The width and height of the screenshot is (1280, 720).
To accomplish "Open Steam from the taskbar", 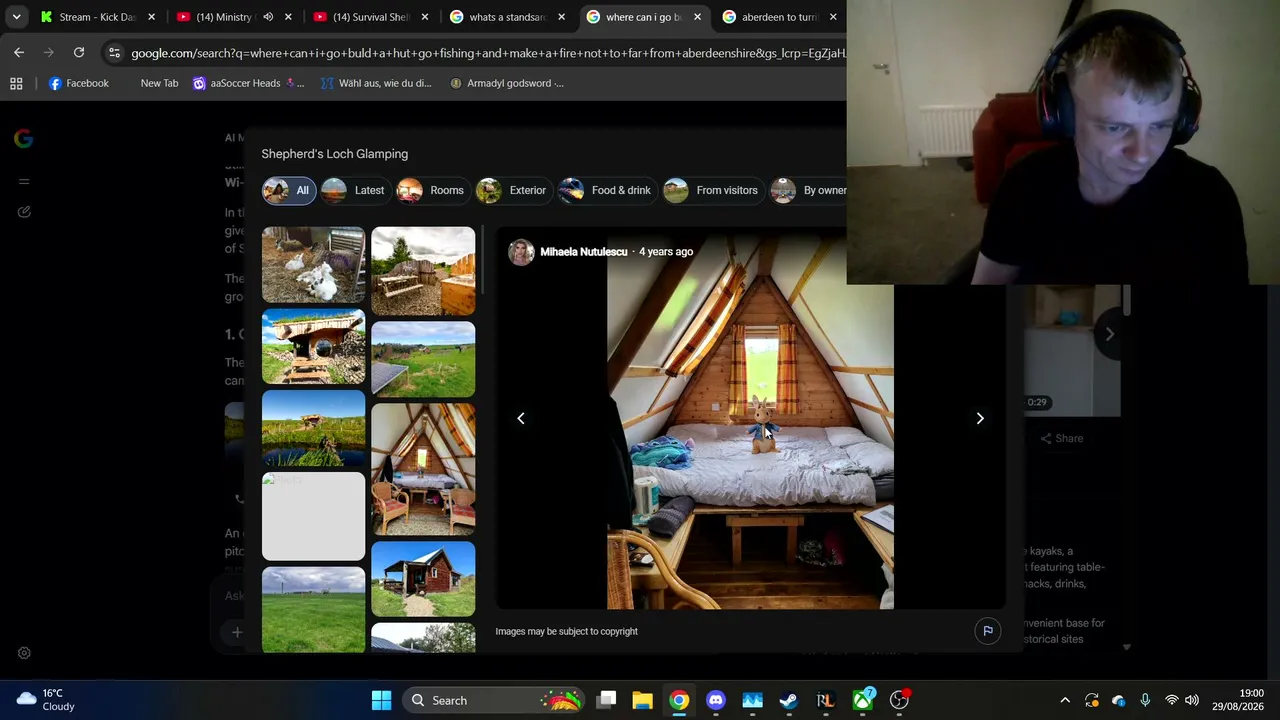I will (789, 700).
